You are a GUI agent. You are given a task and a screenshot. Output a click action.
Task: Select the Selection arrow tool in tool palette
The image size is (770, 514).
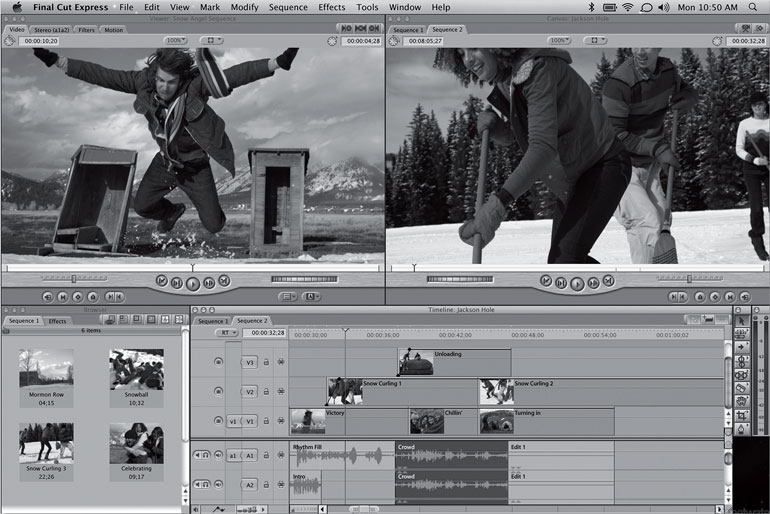(741, 320)
